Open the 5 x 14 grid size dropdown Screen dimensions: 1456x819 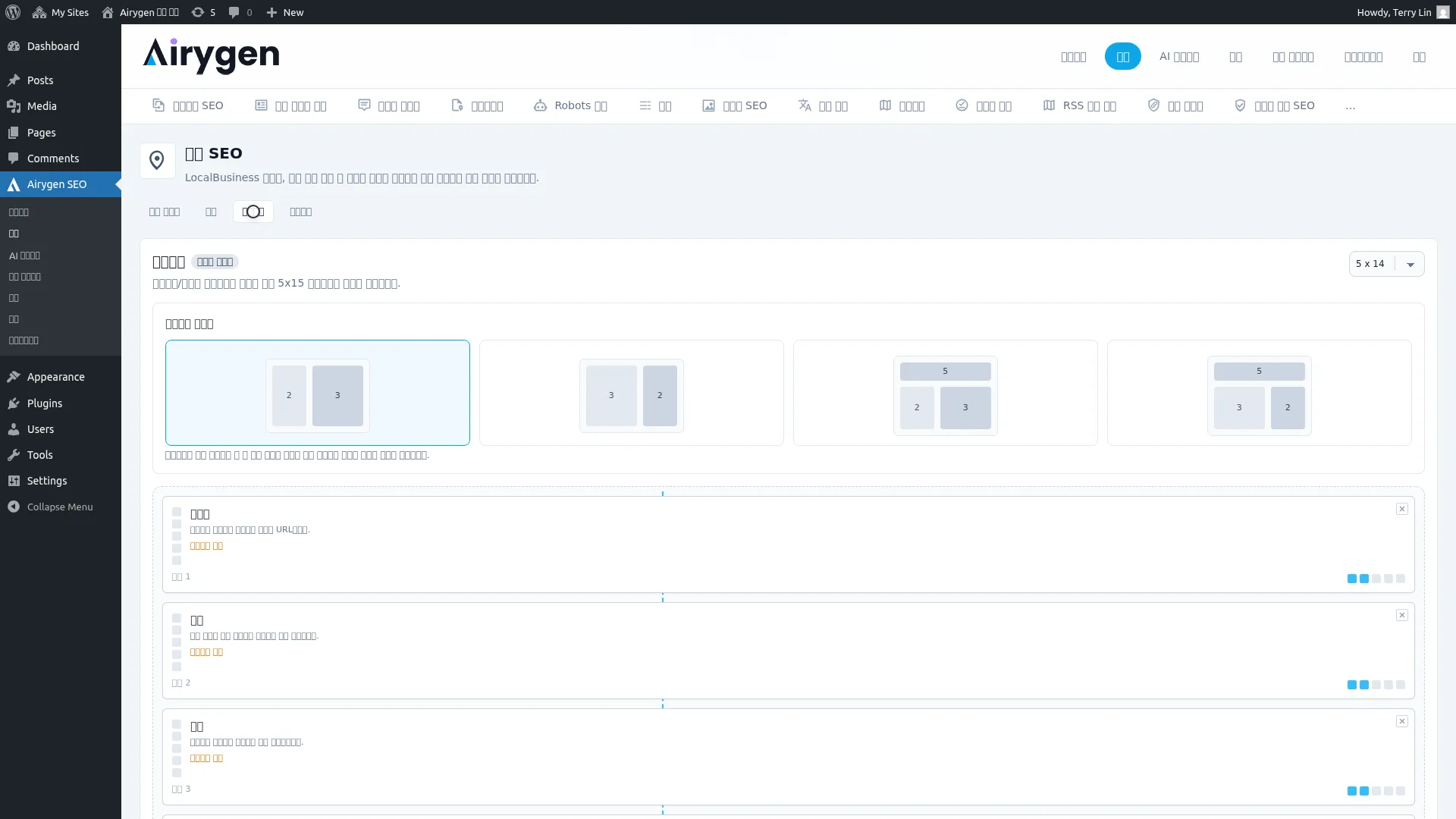tap(1386, 264)
